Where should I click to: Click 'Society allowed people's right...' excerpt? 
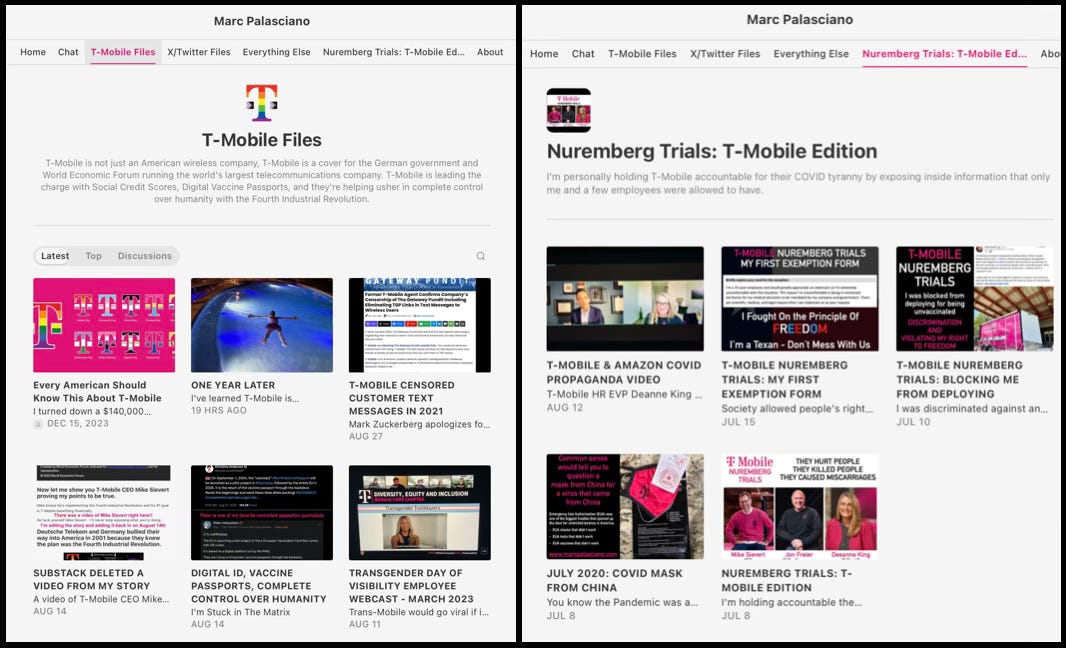click(797, 408)
